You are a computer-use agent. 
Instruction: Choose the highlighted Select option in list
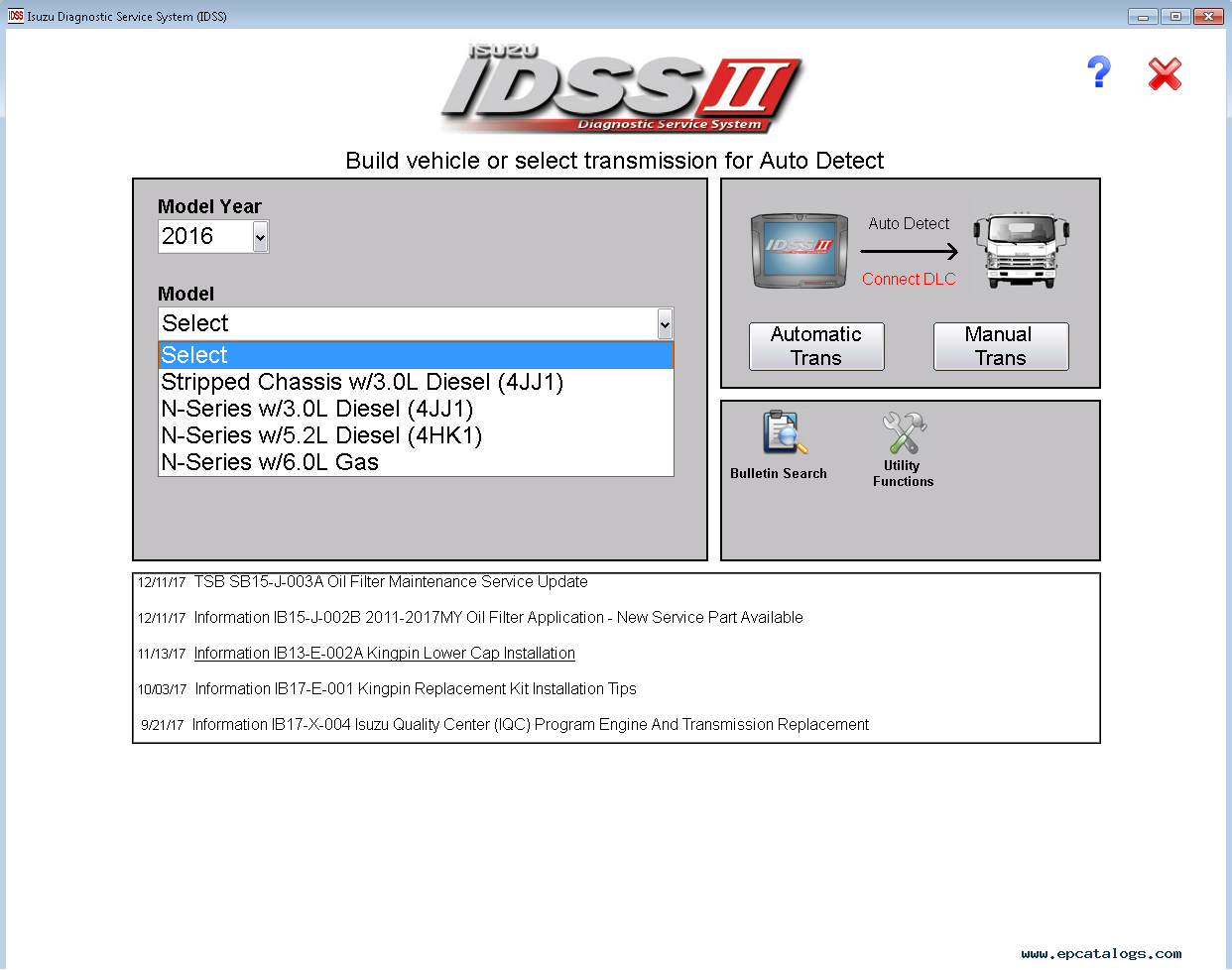[416, 355]
